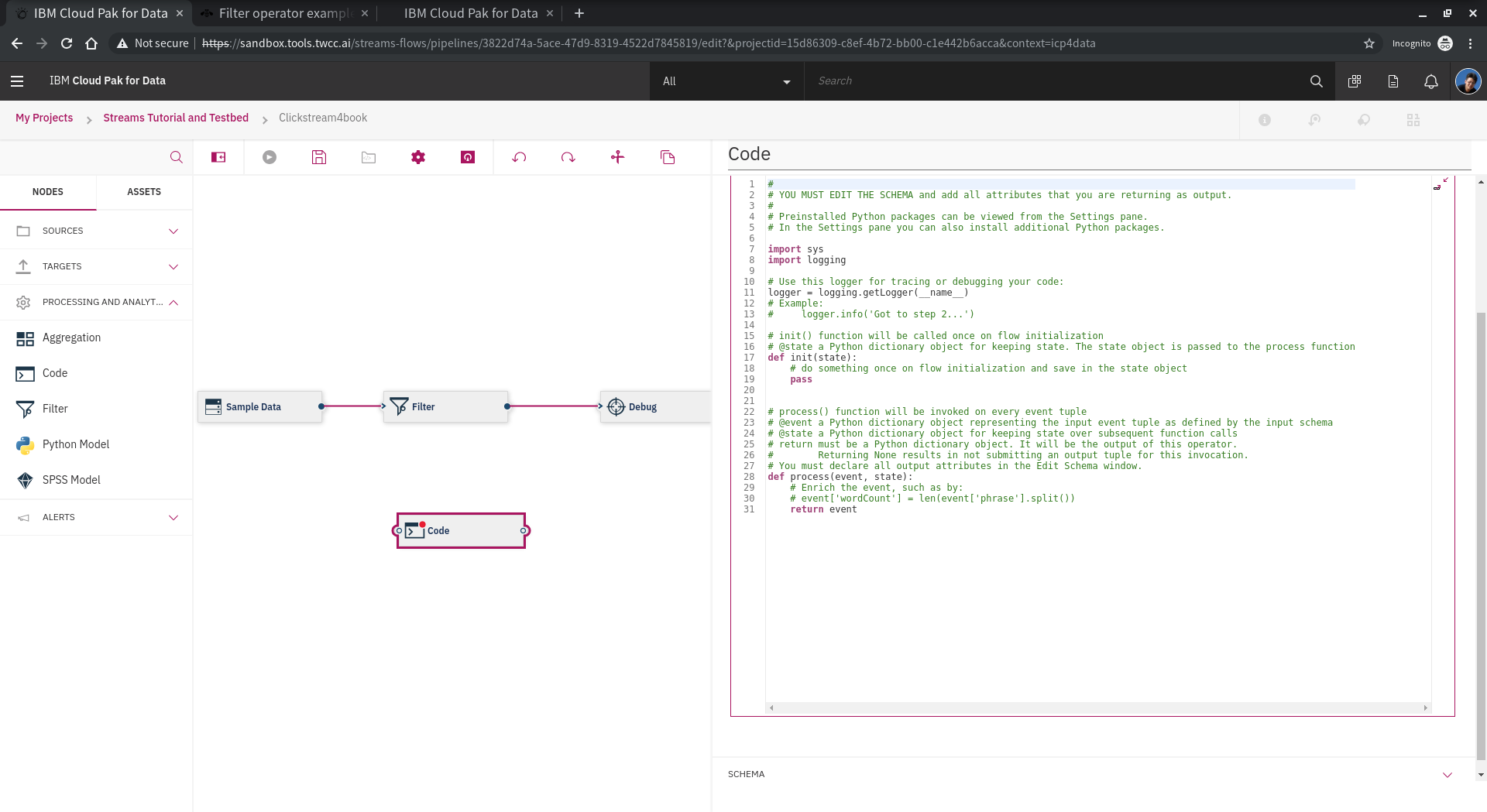Expand the ALERTS section

coord(96,517)
